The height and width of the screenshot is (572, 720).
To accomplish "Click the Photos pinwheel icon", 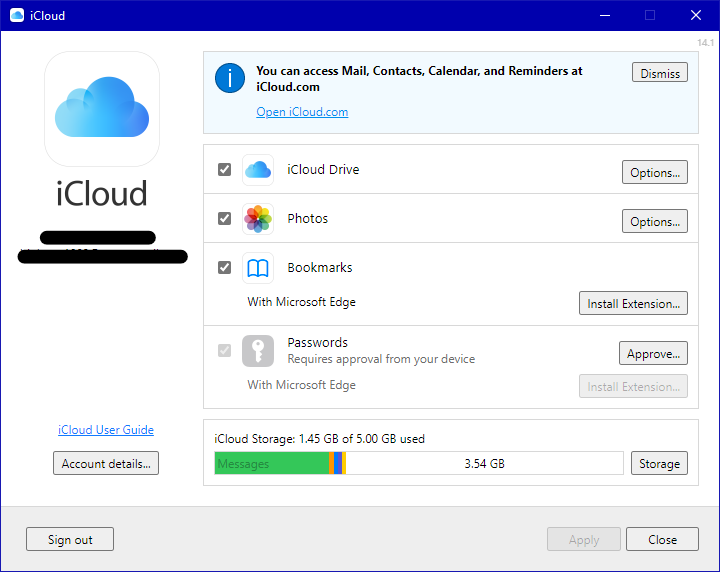I will (x=258, y=219).
